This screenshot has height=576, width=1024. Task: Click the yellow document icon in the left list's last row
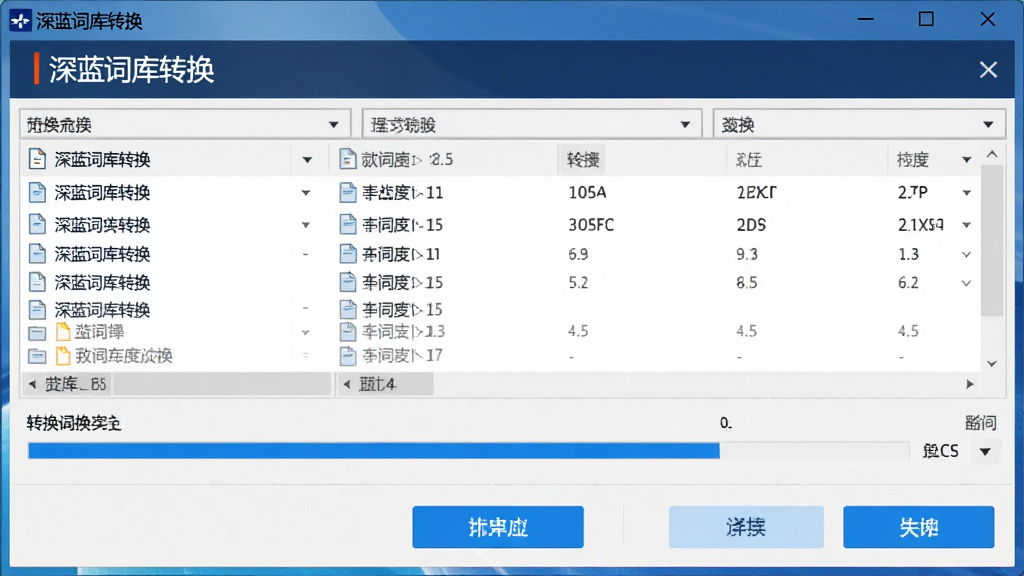[63, 356]
